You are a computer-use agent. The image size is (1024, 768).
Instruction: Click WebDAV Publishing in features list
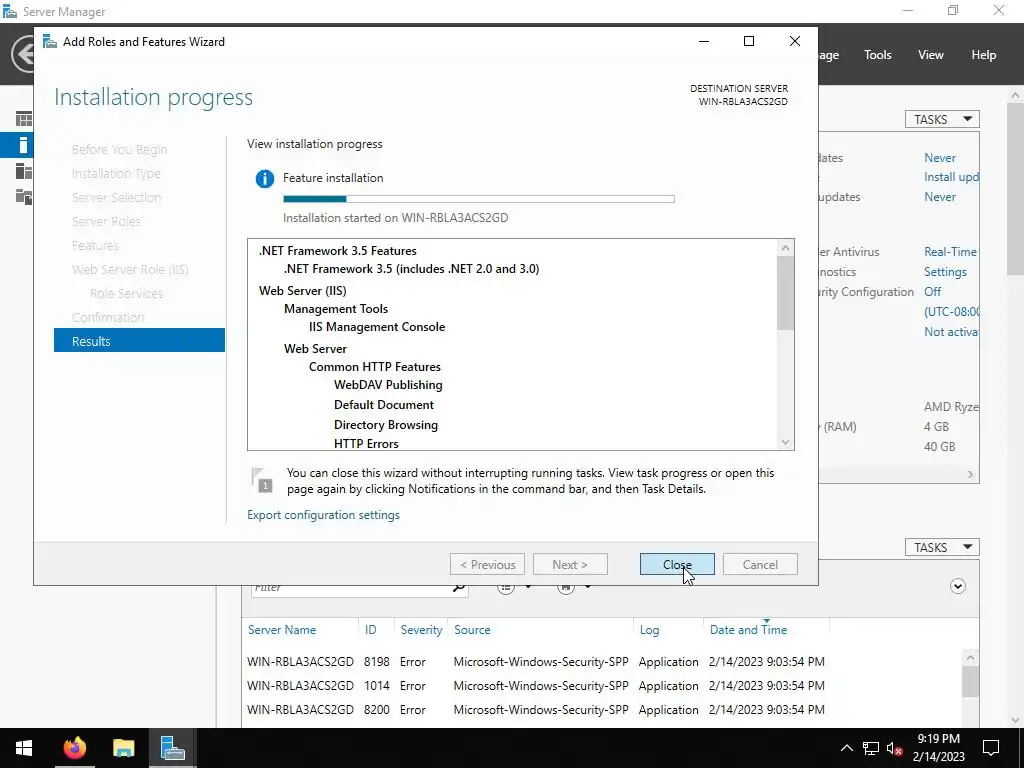point(388,385)
